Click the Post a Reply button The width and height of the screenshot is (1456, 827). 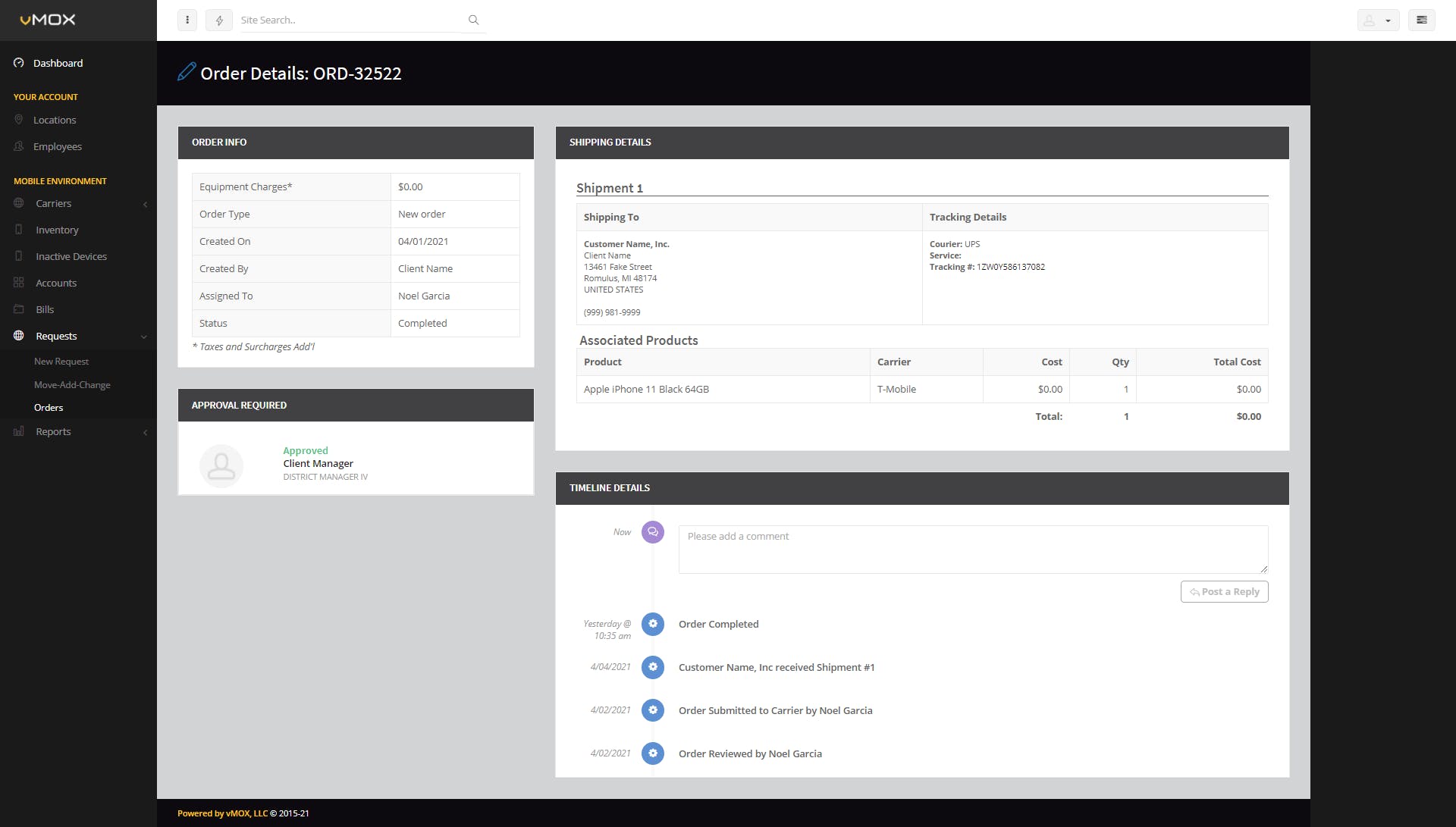(x=1224, y=592)
